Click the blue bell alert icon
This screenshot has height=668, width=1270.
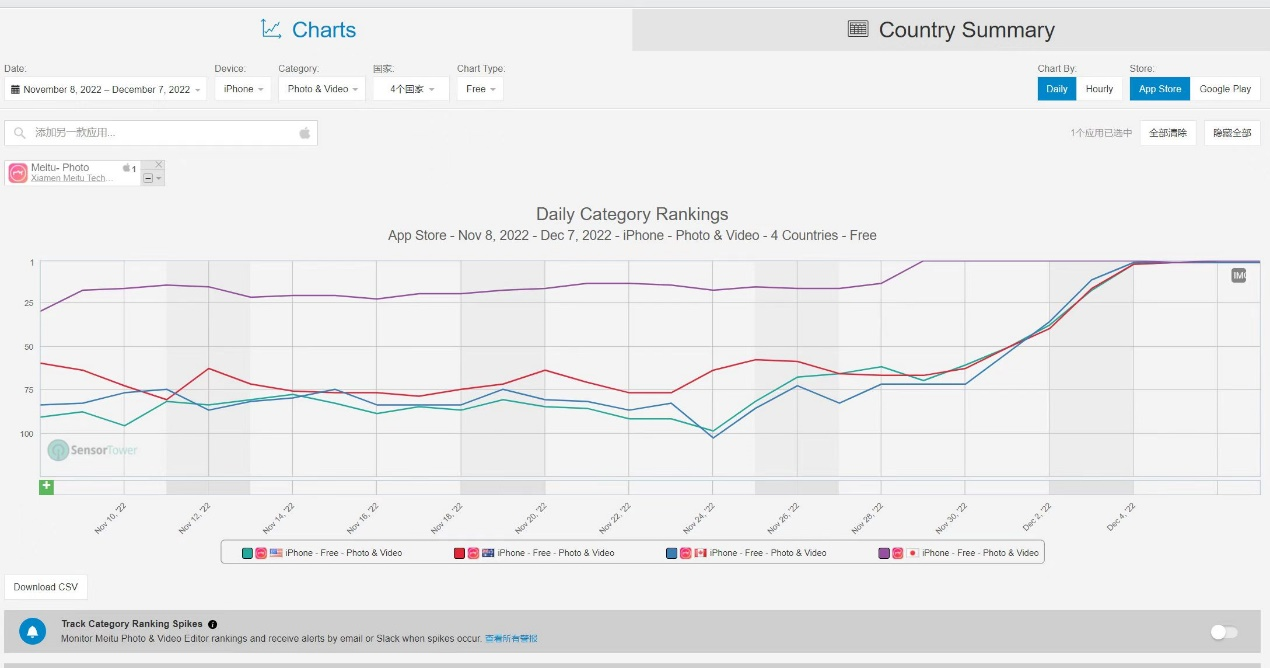(33, 632)
